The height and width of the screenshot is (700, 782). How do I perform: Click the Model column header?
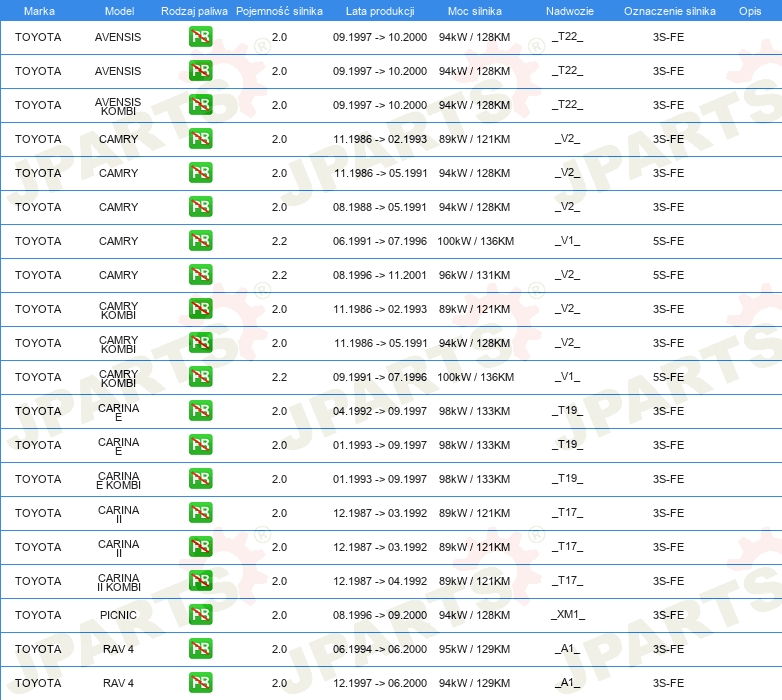[x=119, y=11]
